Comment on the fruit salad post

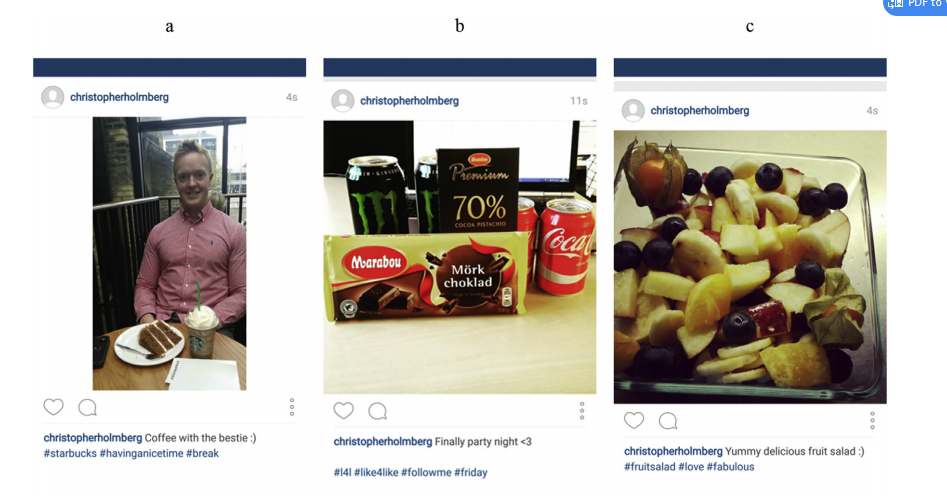point(668,421)
